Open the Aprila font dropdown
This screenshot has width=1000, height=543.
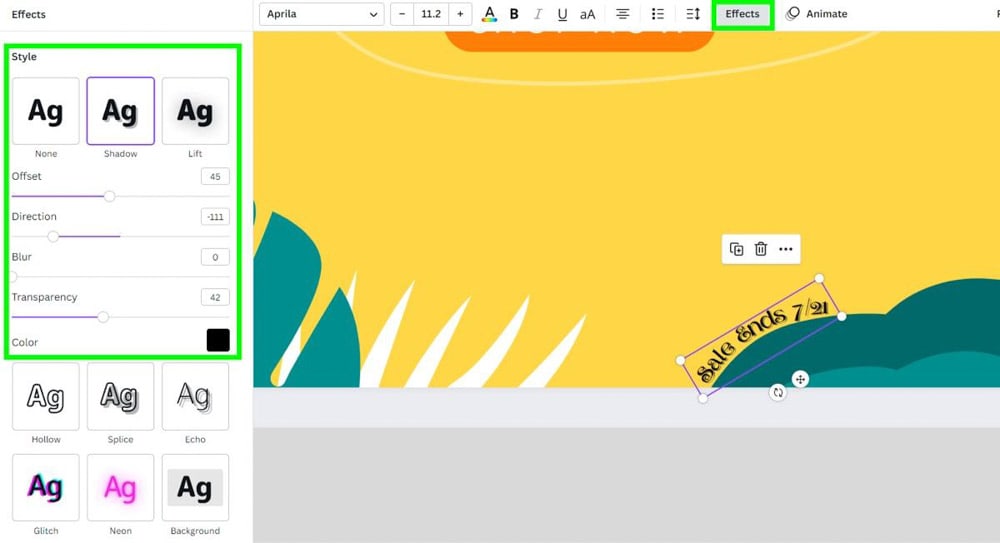tap(322, 14)
